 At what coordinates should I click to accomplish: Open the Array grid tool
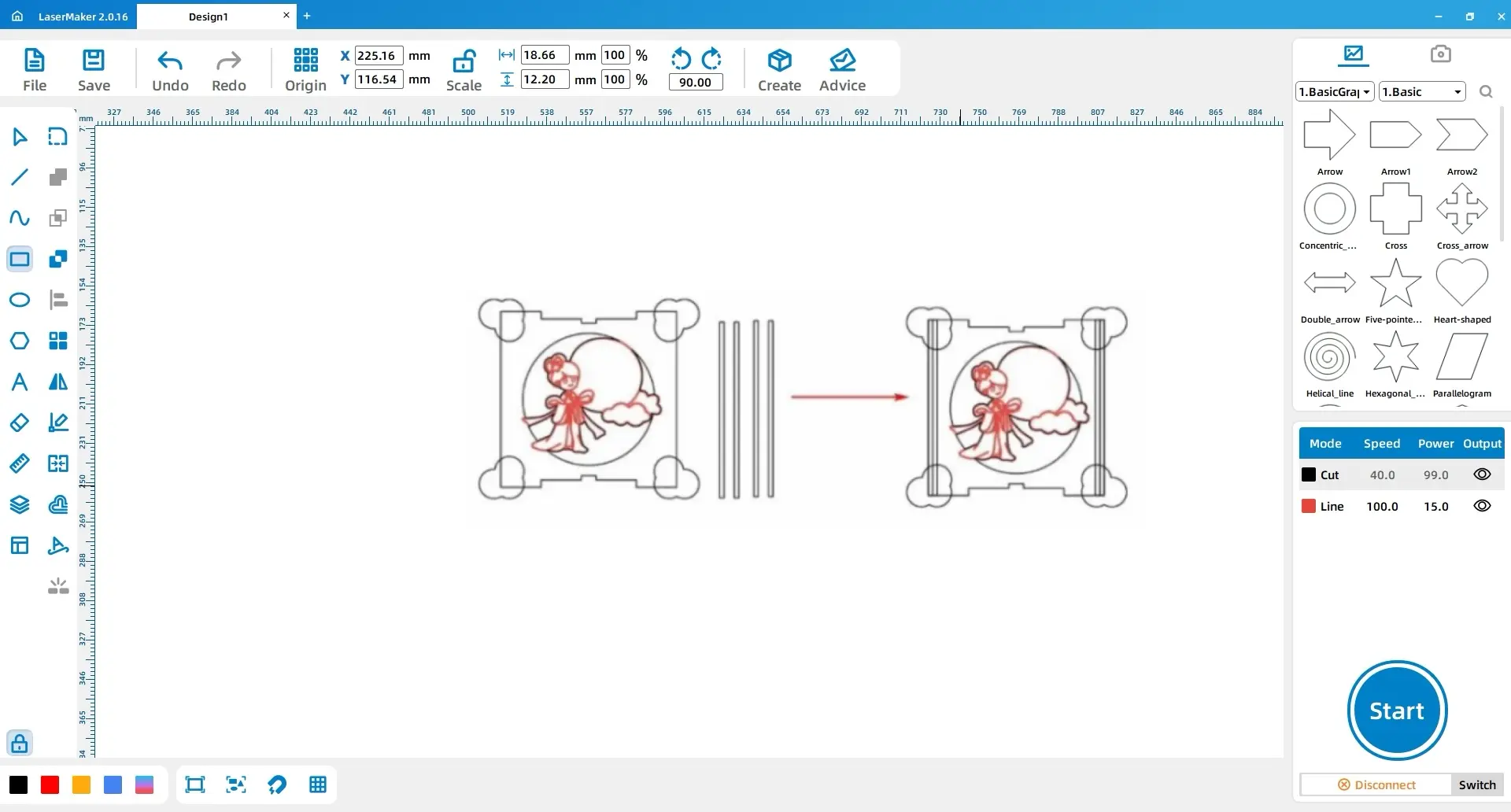tap(58, 341)
